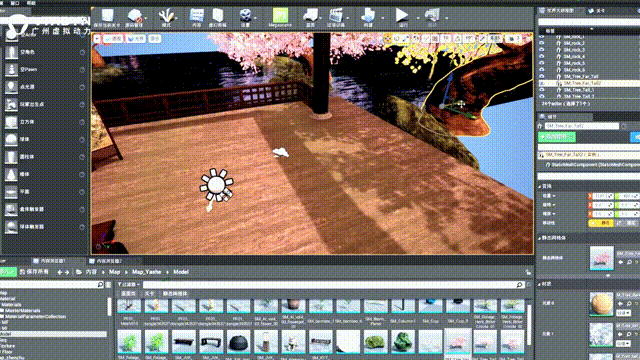This screenshot has height=360, width=640.
Task: Hide SM_rock_3 using its eye icon
Action: pyautogui.click(x=542, y=49)
